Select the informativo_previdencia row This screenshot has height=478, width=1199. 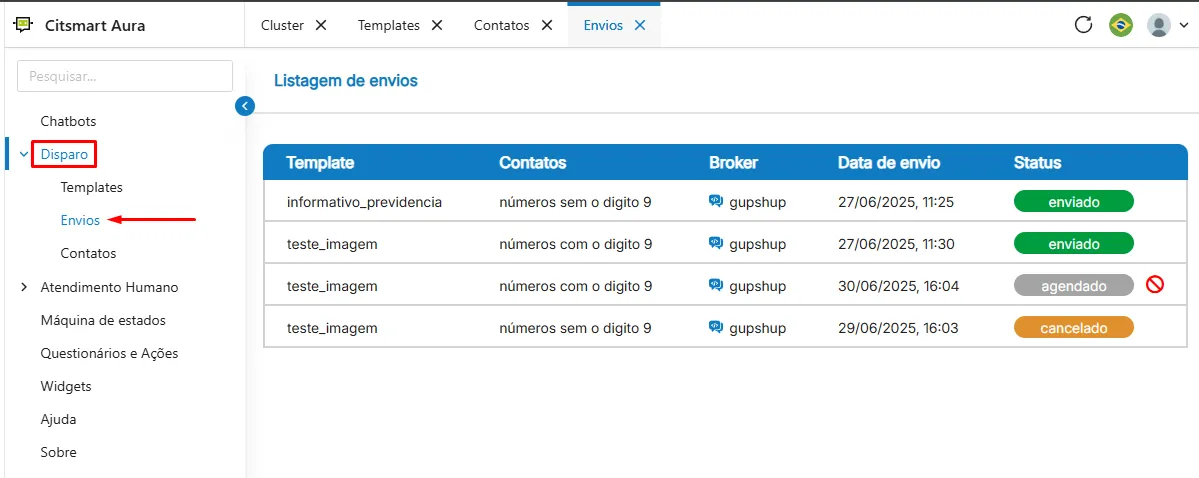[x=725, y=202]
